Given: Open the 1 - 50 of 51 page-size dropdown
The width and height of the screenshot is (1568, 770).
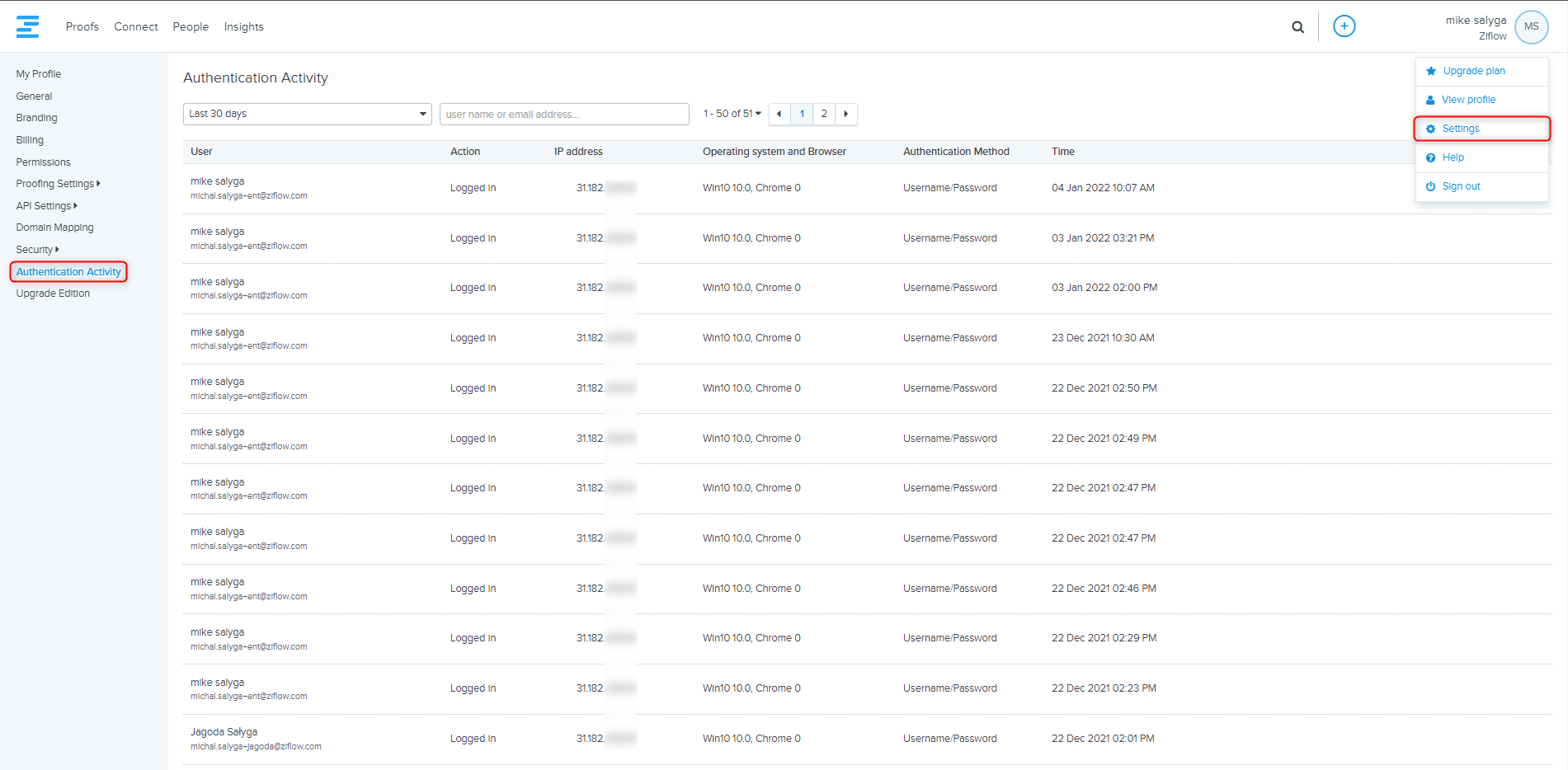Looking at the screenshot, I should pos(732,114).
